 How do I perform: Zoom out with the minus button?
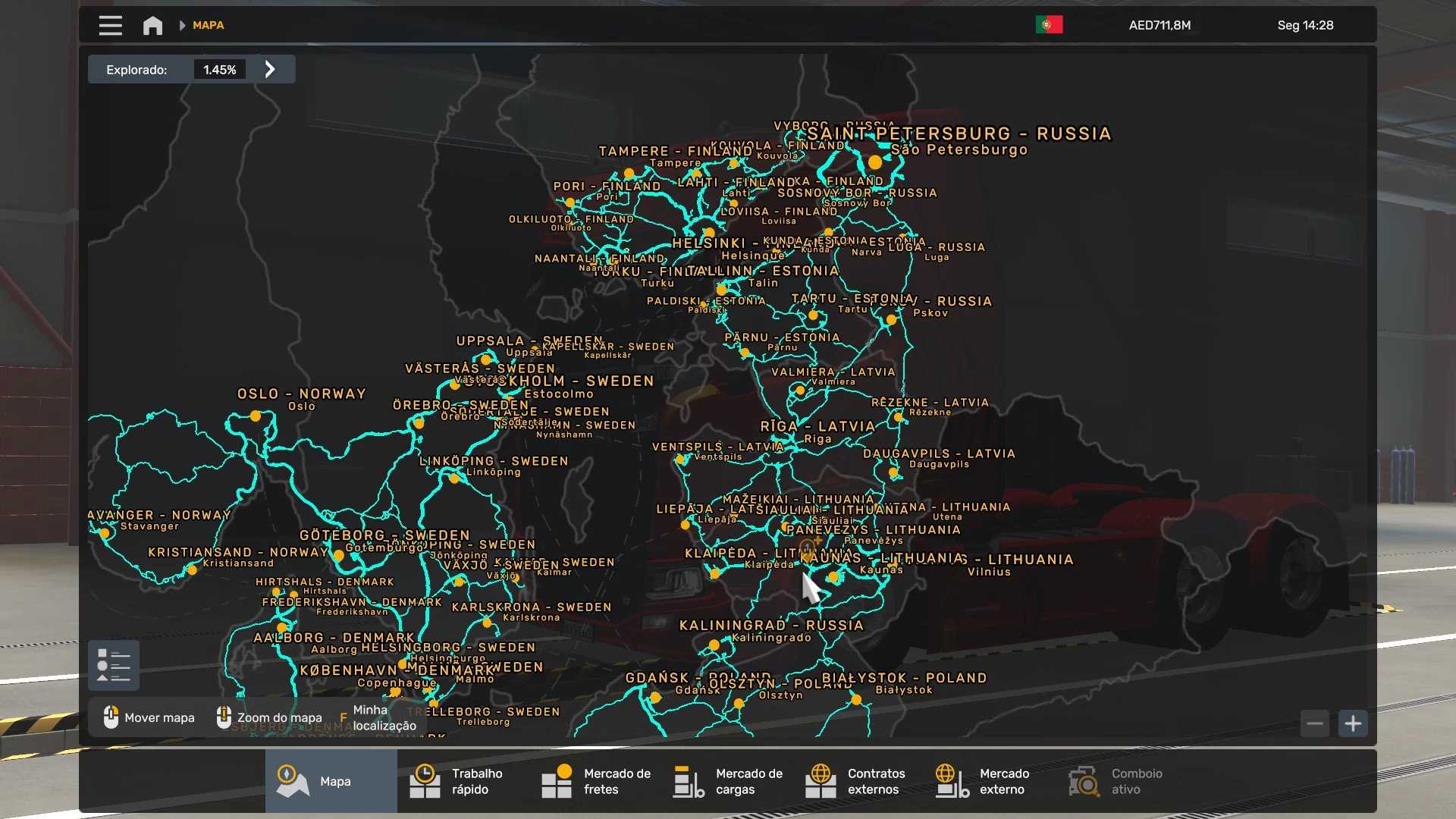point(1315,723)
